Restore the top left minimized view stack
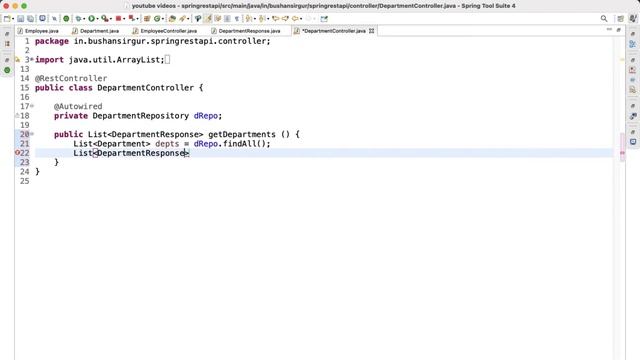The height and width of the screenshot is (360, 640). click(x=7, y=34)
